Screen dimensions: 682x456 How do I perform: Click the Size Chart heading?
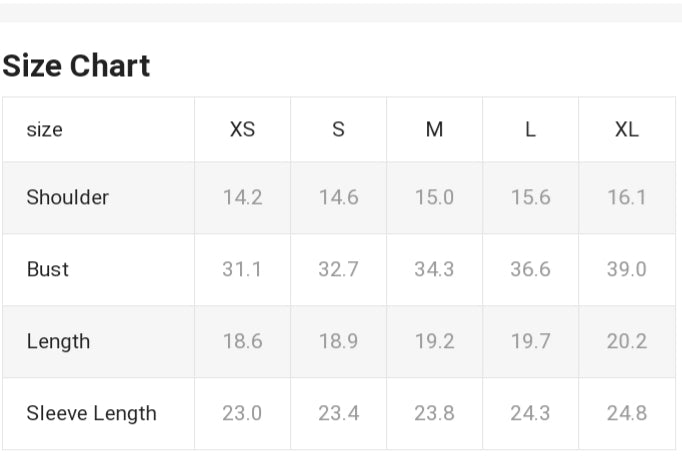[77, 66]
